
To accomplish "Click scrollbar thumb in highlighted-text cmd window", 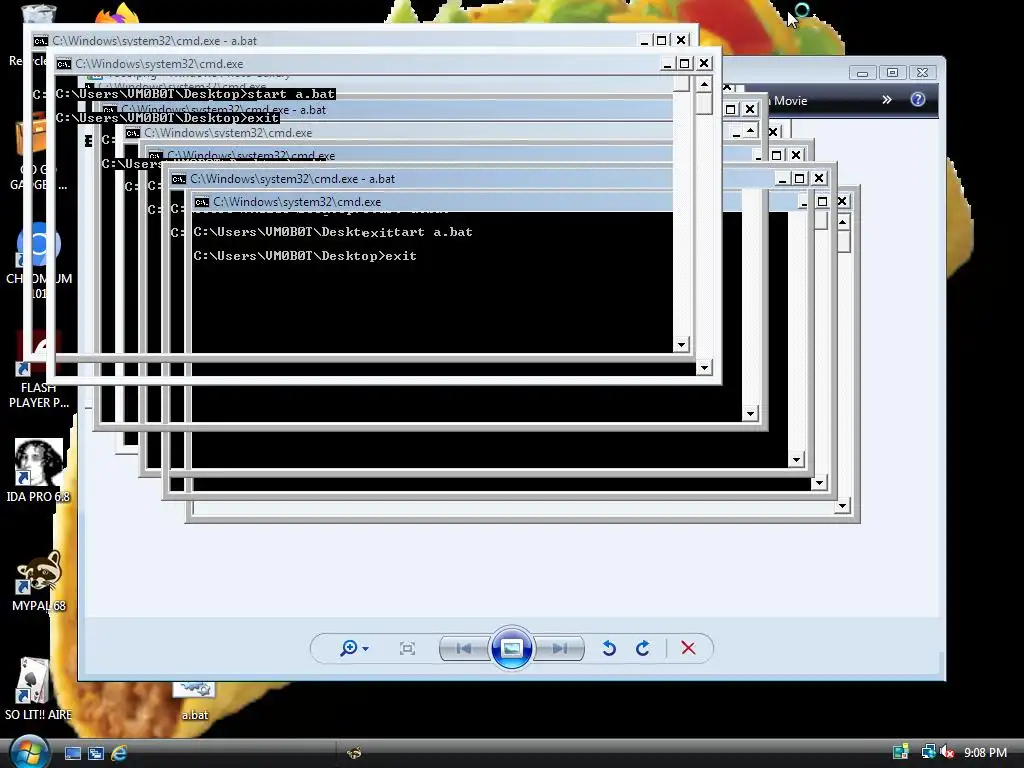I will coord(704,103).
